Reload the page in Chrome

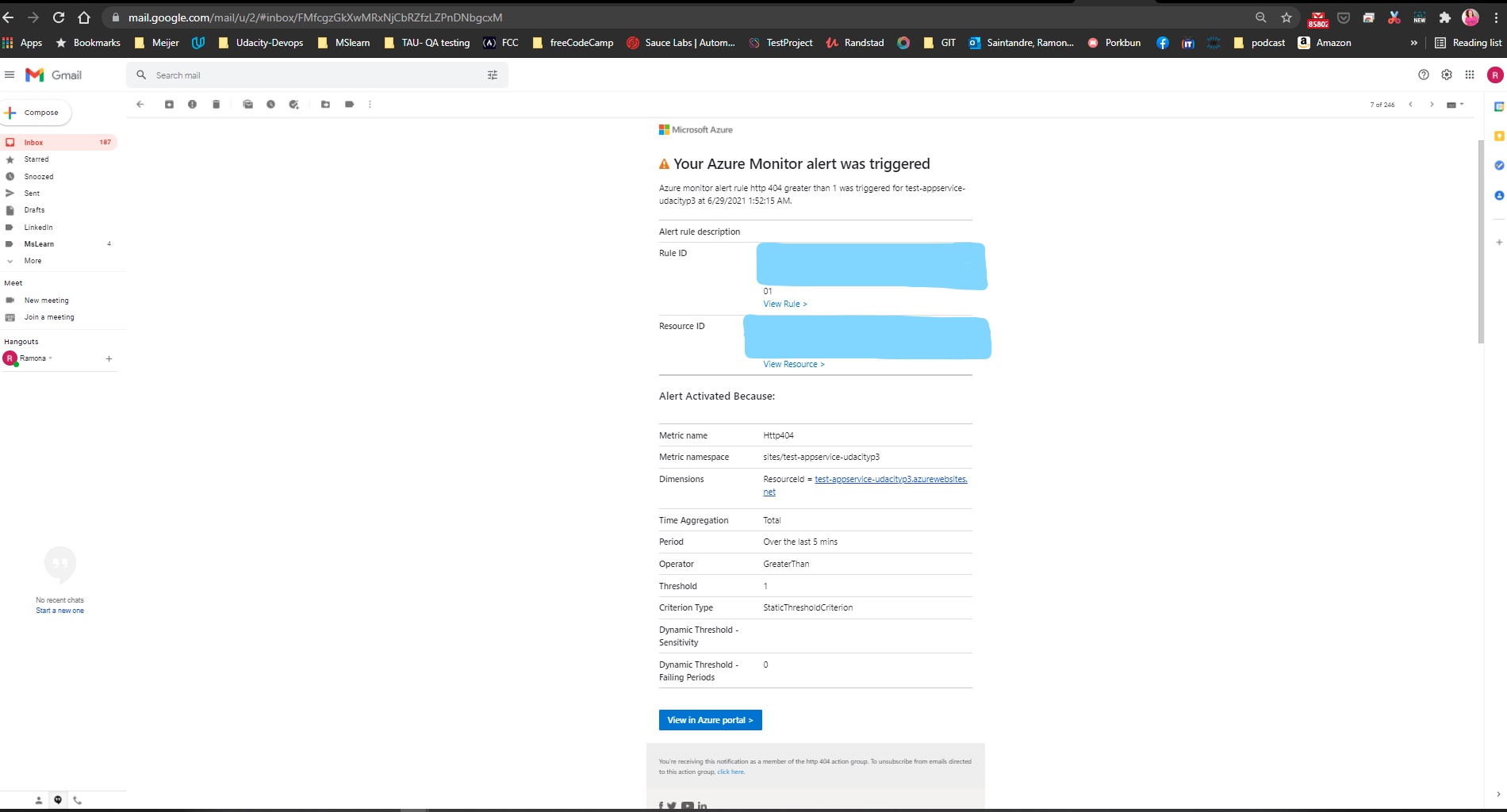pyautogui.click(x=59, y=17)
